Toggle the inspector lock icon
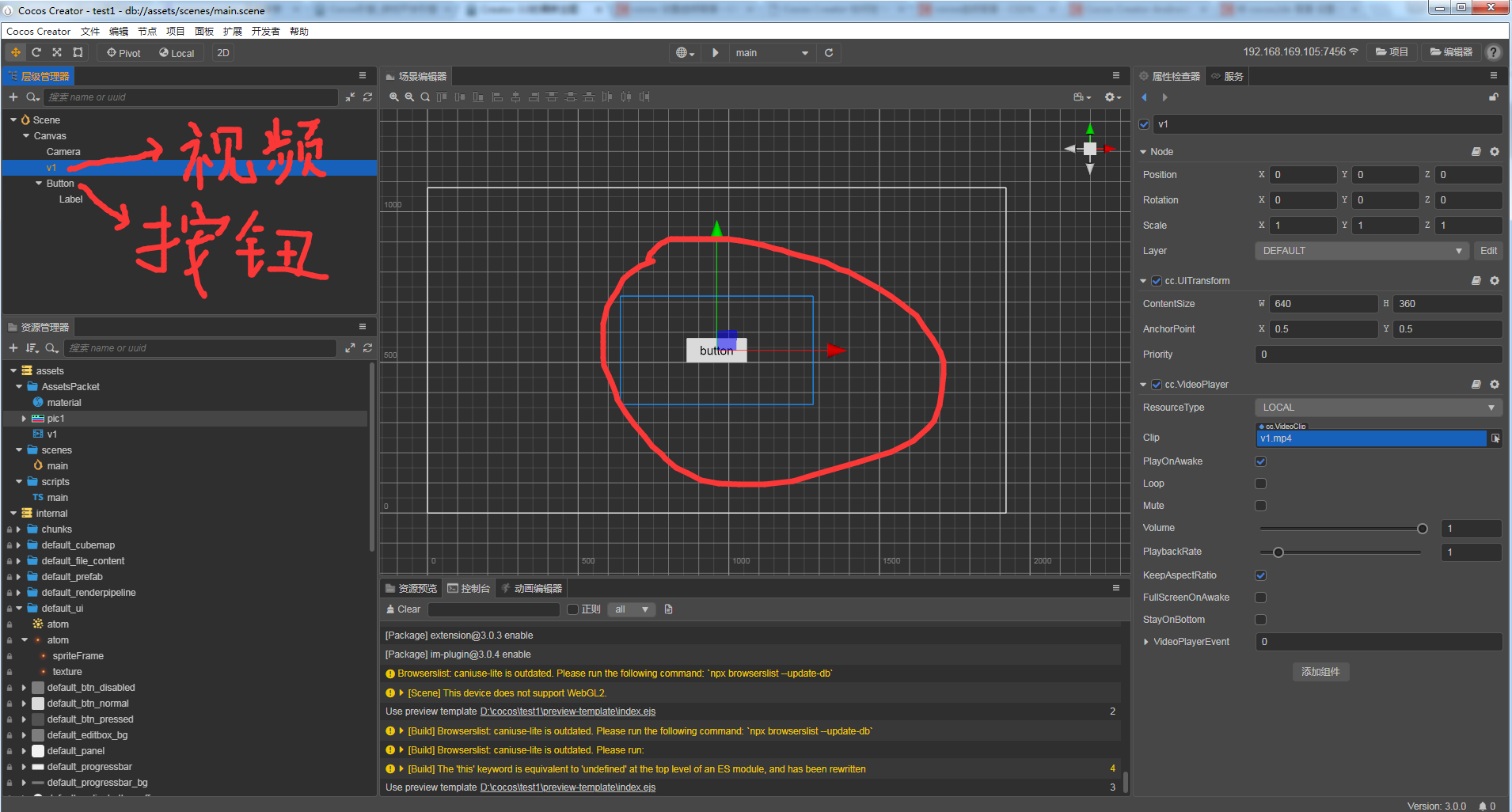This screenshot has width=1512, height=812. [x=1494, y=97]
